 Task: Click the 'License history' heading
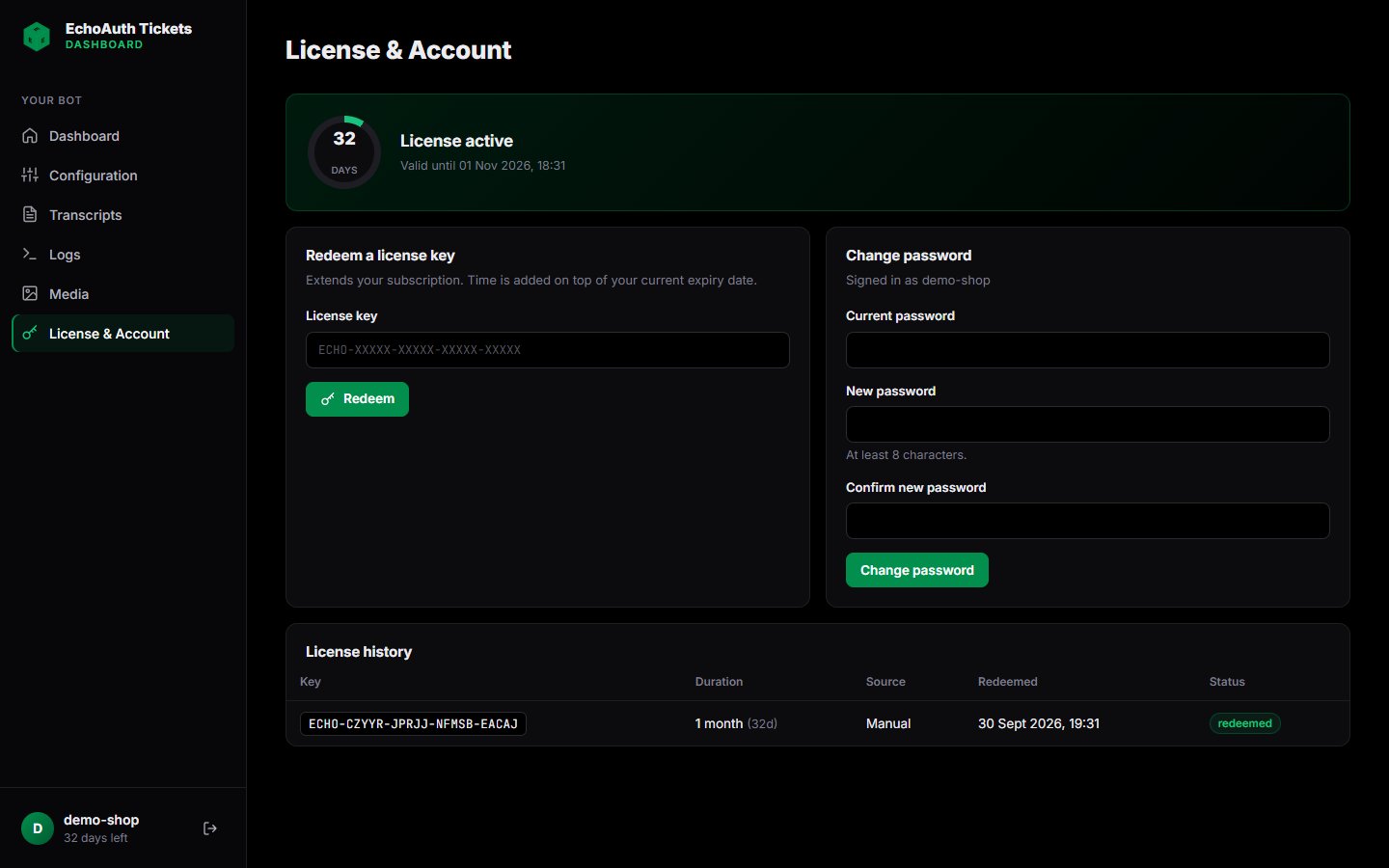[359, 652]
